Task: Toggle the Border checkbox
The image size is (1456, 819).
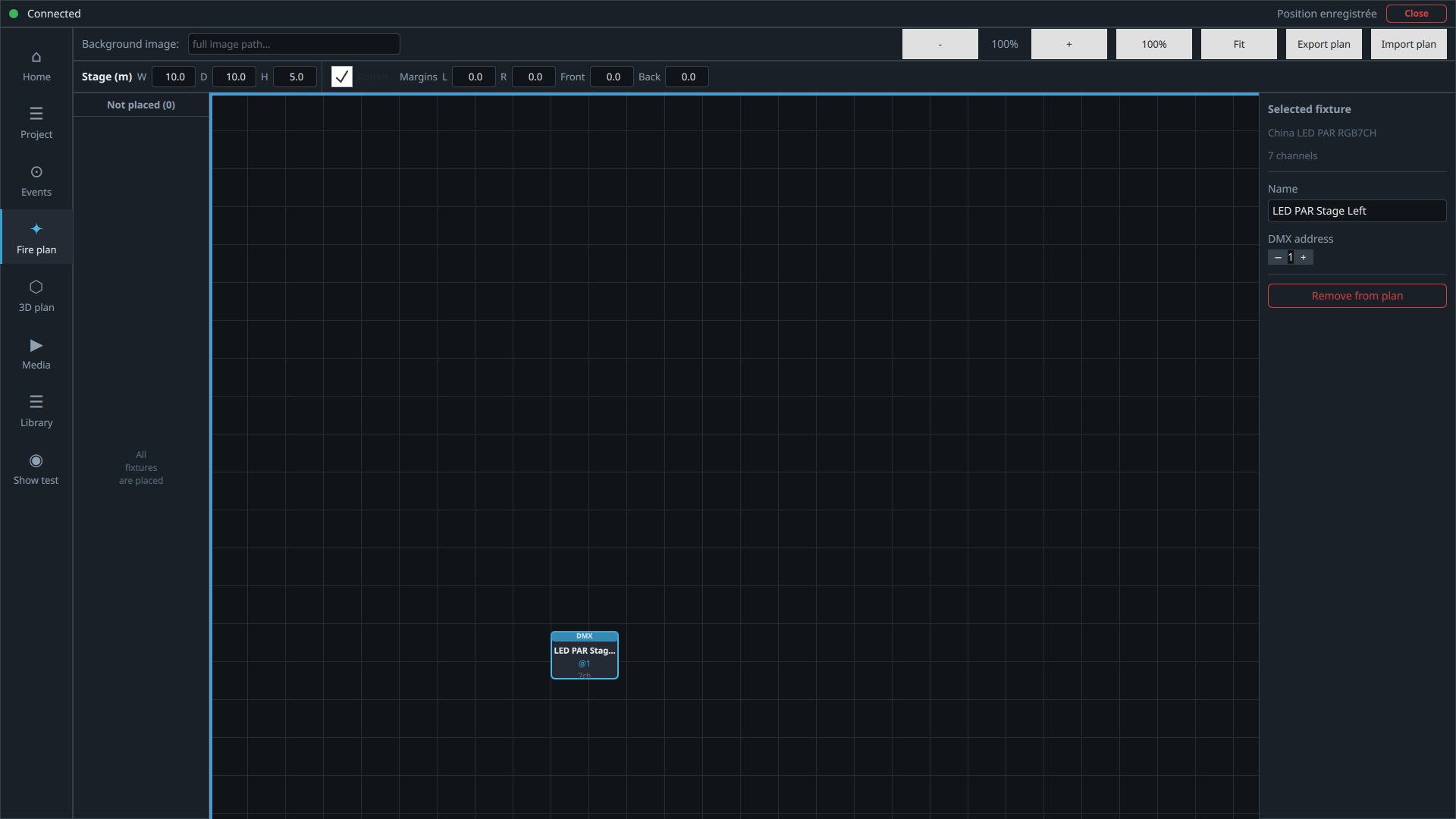Action: pos(342,77)
